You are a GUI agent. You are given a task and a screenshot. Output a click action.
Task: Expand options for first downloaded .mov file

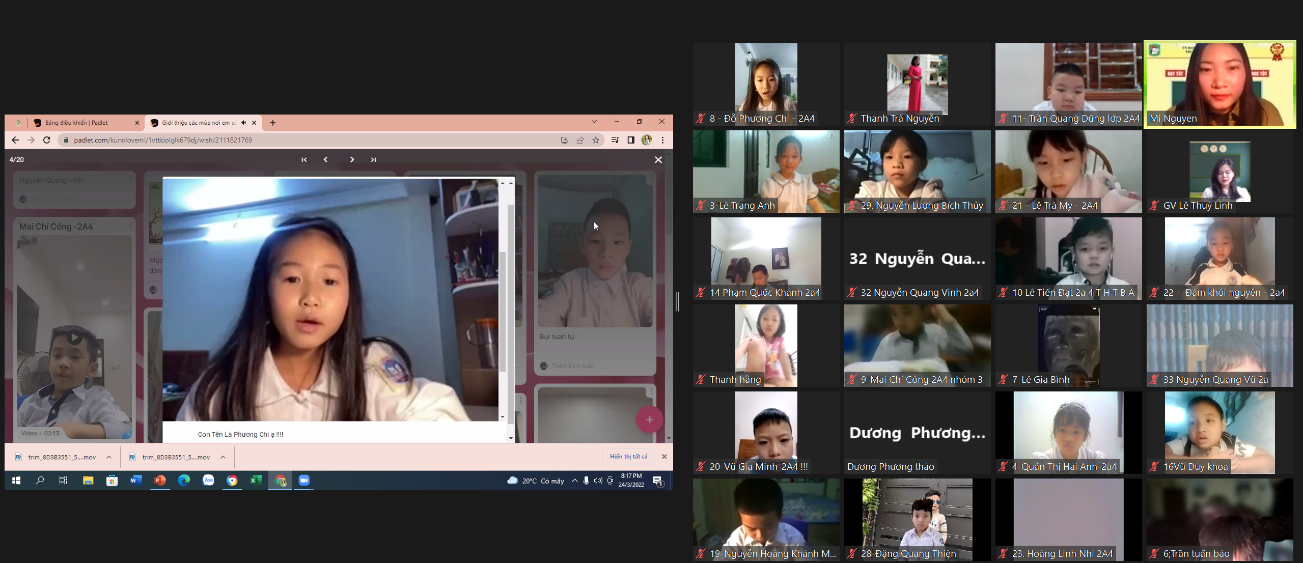(x=107, y=457)
